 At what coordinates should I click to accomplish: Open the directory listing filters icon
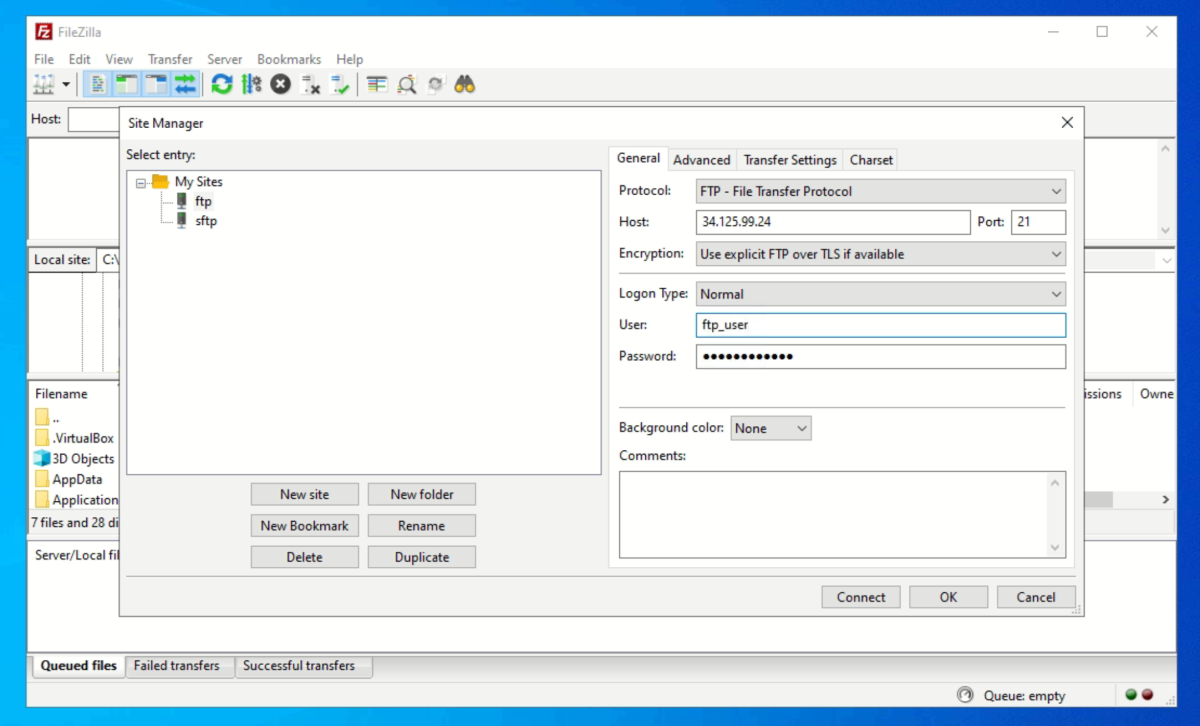(x=376, y=85)
